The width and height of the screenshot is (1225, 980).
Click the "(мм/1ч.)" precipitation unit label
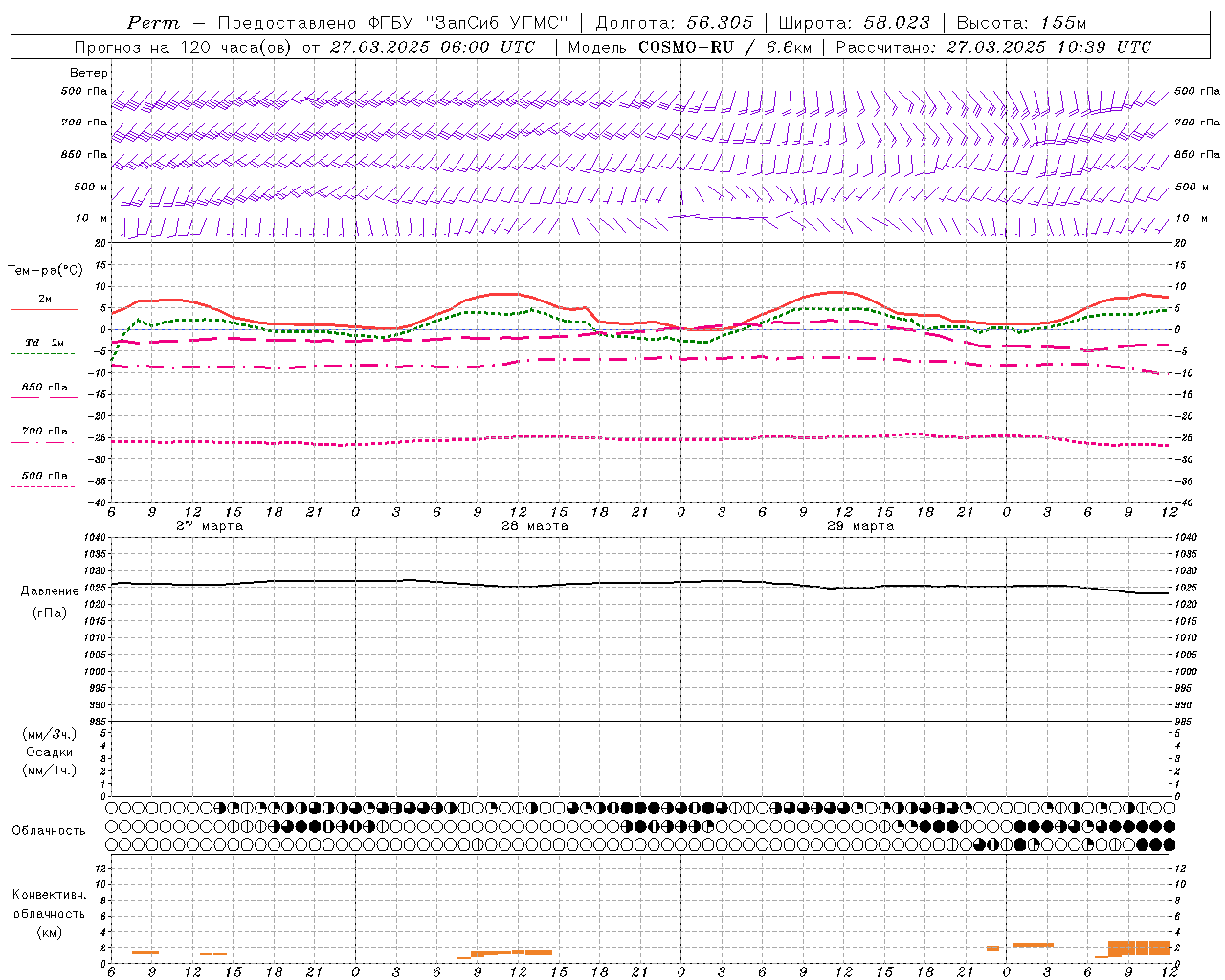pyautogui.click(x=50, y=770)
